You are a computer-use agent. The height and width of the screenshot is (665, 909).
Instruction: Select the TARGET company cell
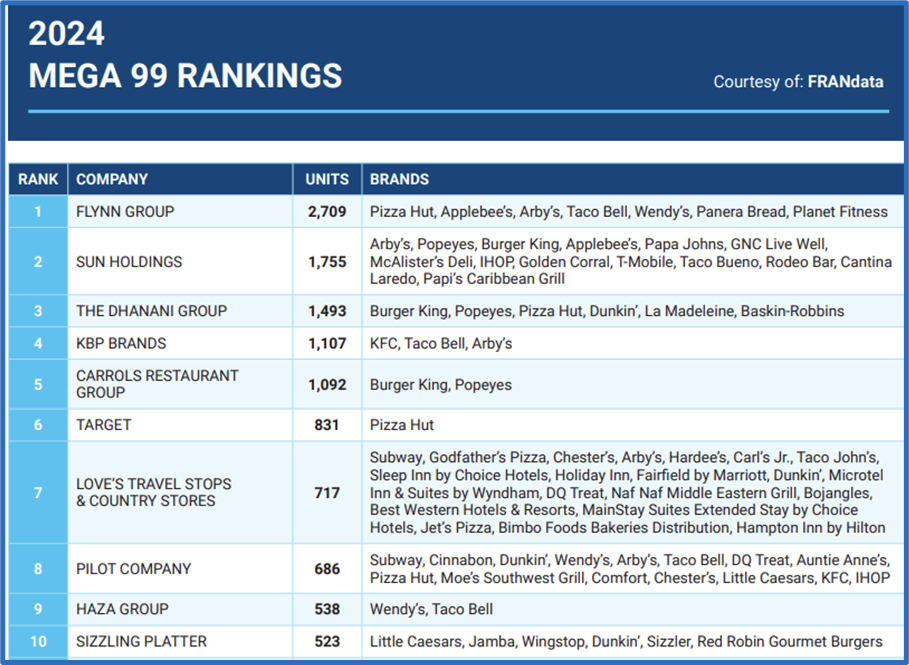[x=180, y=425]
